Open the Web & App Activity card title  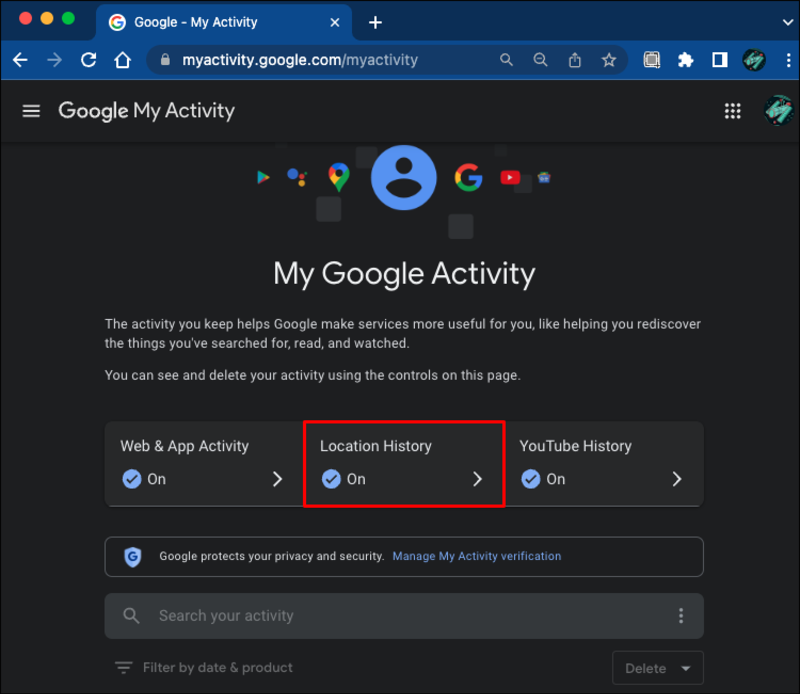[184, 446]
